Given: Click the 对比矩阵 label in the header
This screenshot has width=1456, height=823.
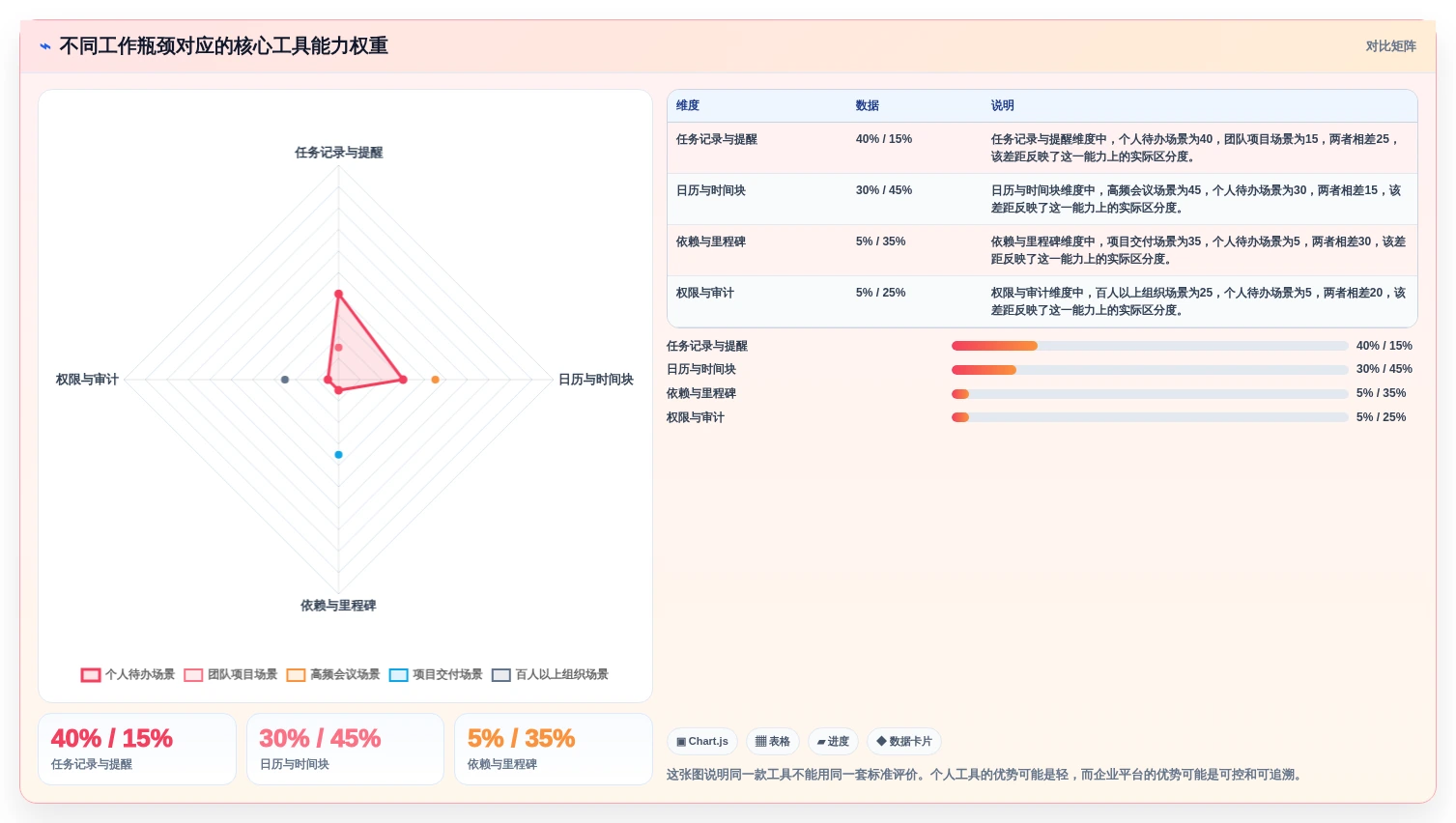Looking at the screenshot, I should click(1390, 46).
